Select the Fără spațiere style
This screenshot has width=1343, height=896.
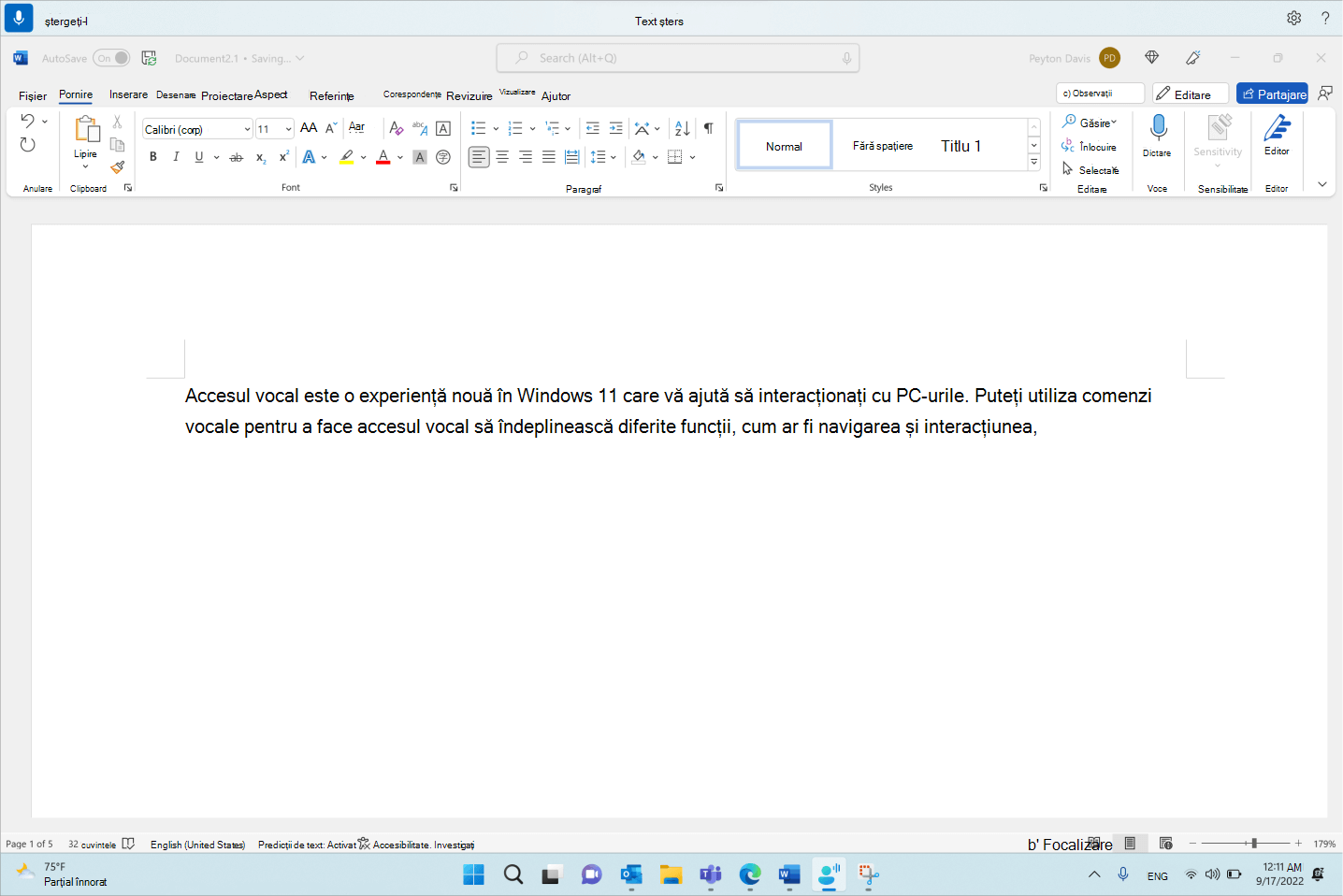pos(883,146)
